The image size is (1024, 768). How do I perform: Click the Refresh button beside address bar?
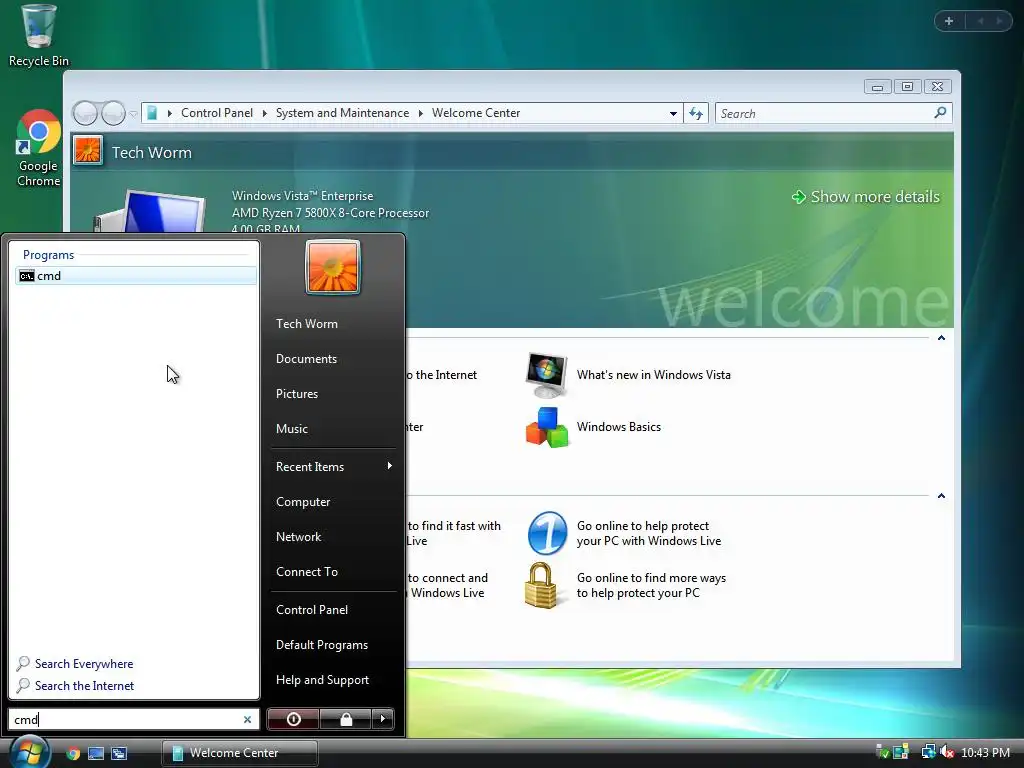click(x=696, y=114)
